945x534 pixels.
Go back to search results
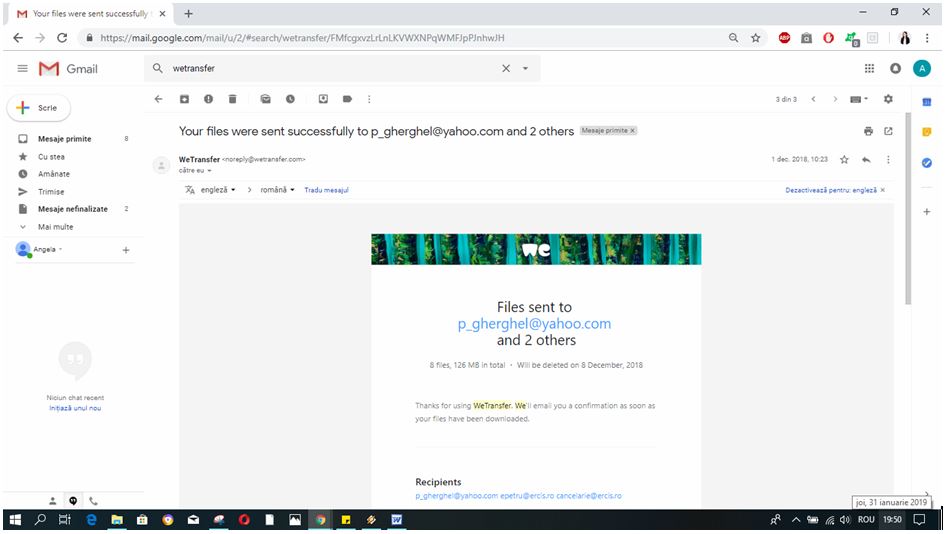158,99
